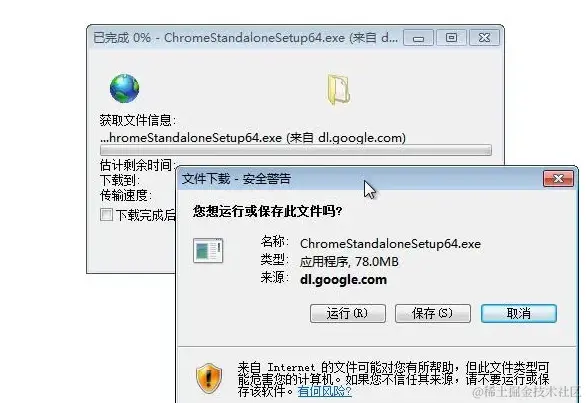Minimize the ChromeStandaloneSetup64 download window
The height and width of the screenshot is (403, 586).
(419, 38)
